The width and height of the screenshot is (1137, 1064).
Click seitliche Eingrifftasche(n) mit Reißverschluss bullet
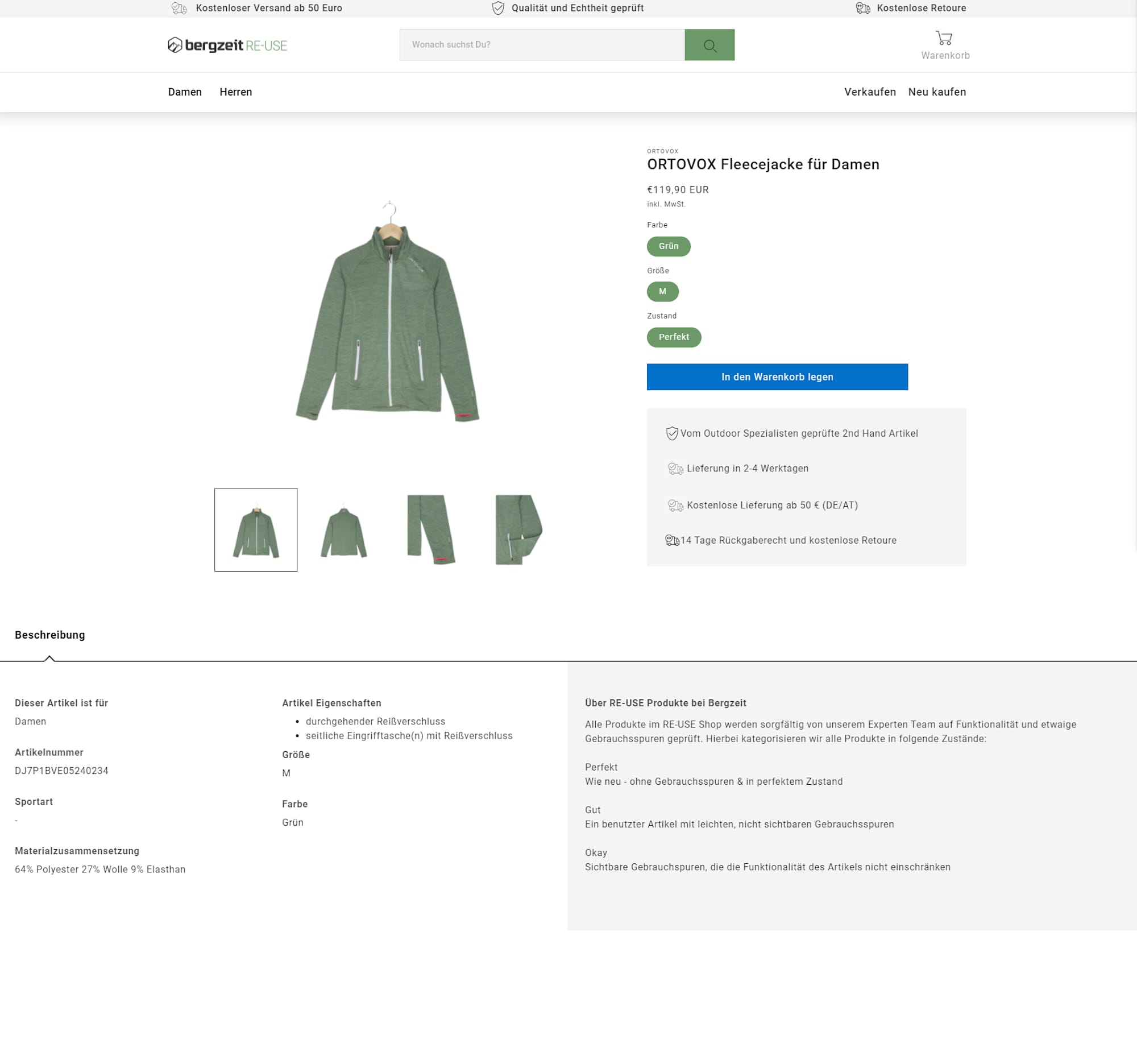pyautogui.click(x=409, y=736)
